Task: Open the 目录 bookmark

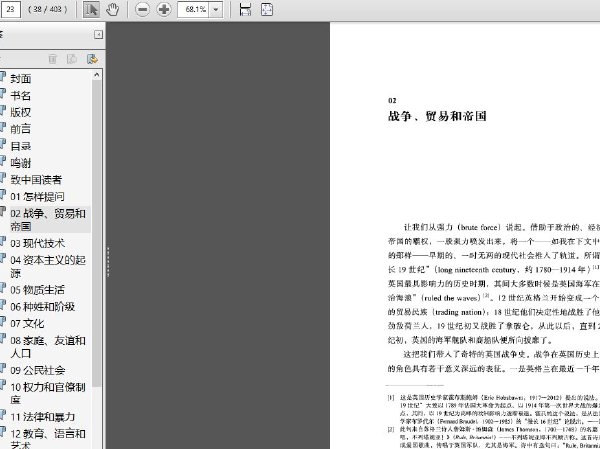Action: click(x=21, y=146)
